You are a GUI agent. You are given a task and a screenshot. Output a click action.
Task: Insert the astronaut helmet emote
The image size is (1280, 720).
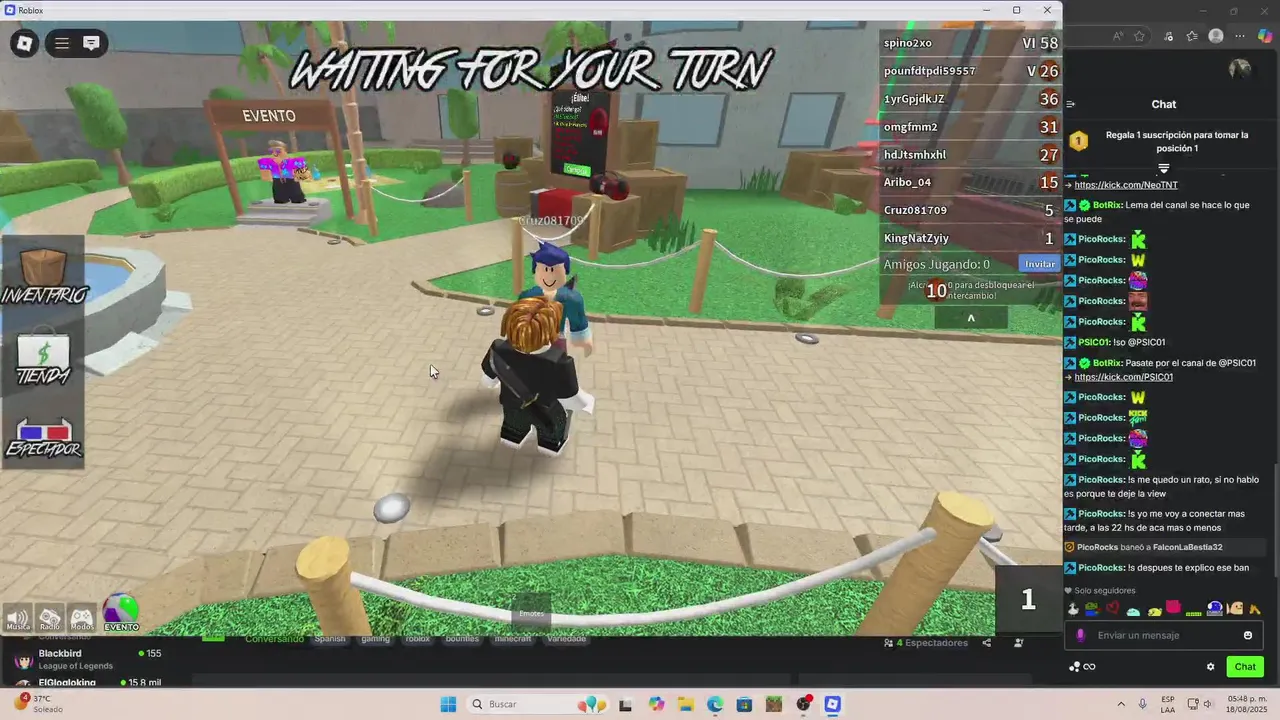tap(1215, 608)
